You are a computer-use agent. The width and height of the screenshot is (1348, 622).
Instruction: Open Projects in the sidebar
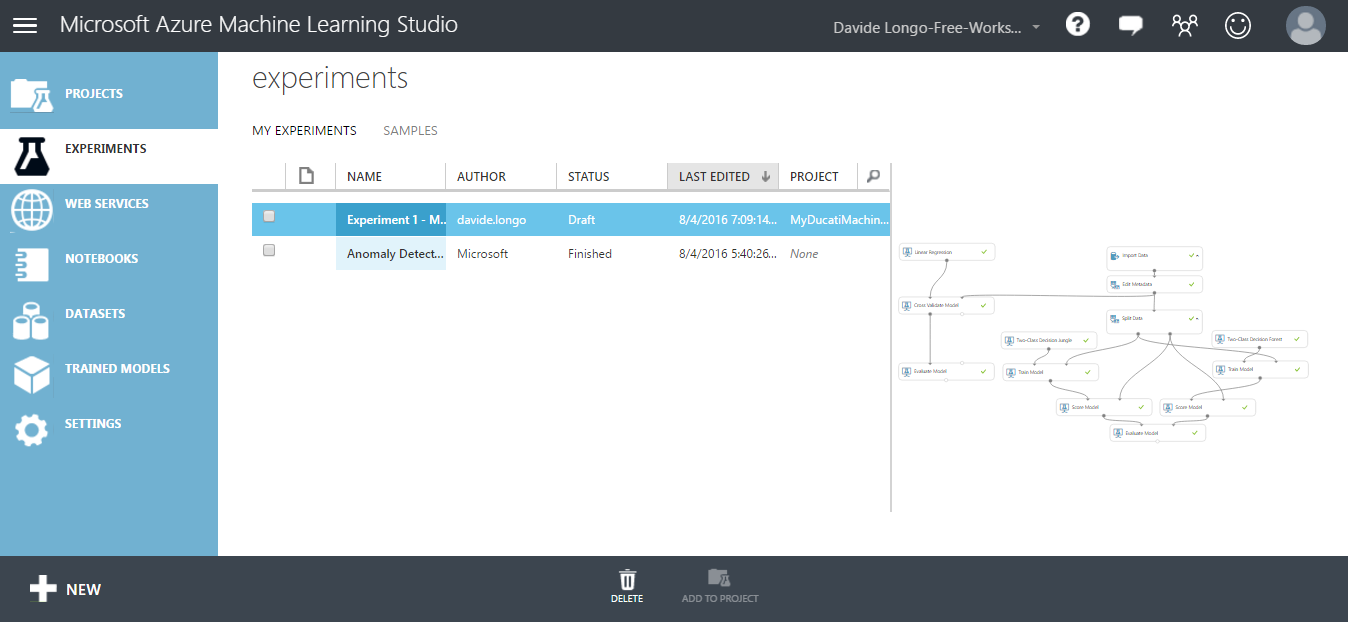pyautogui.click(x=94, y=94)
